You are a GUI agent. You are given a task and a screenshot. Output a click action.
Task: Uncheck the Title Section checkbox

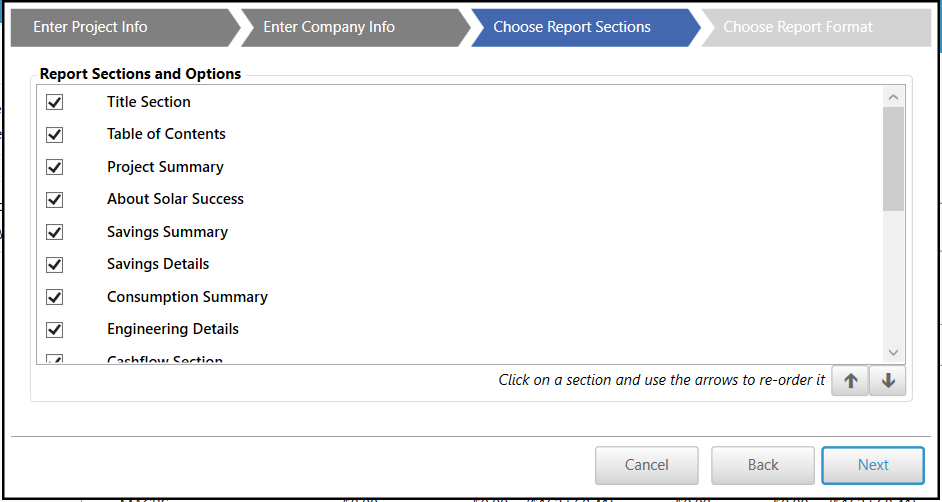[x=55, y=102]
